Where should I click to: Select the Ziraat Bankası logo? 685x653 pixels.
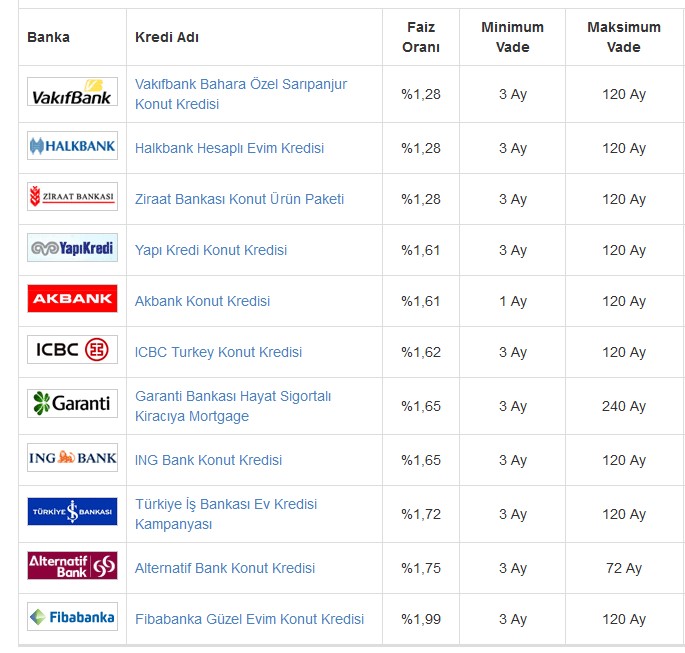pos(73,197)
